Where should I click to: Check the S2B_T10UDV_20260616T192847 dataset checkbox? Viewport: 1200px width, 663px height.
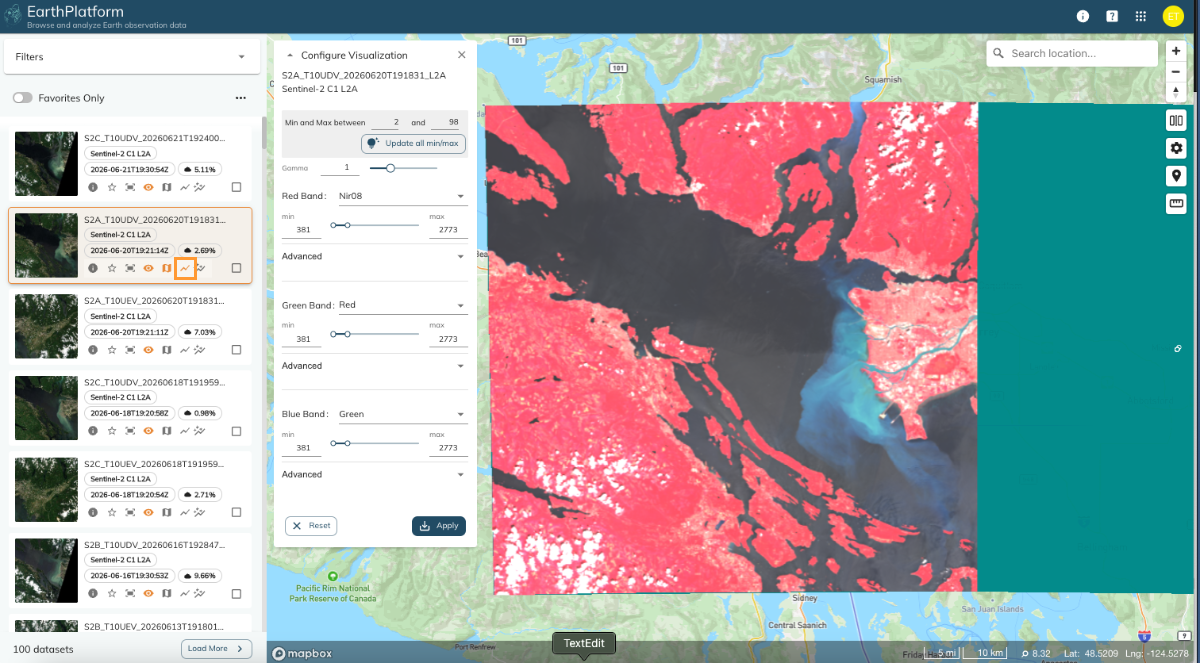(x=236, y=594)
